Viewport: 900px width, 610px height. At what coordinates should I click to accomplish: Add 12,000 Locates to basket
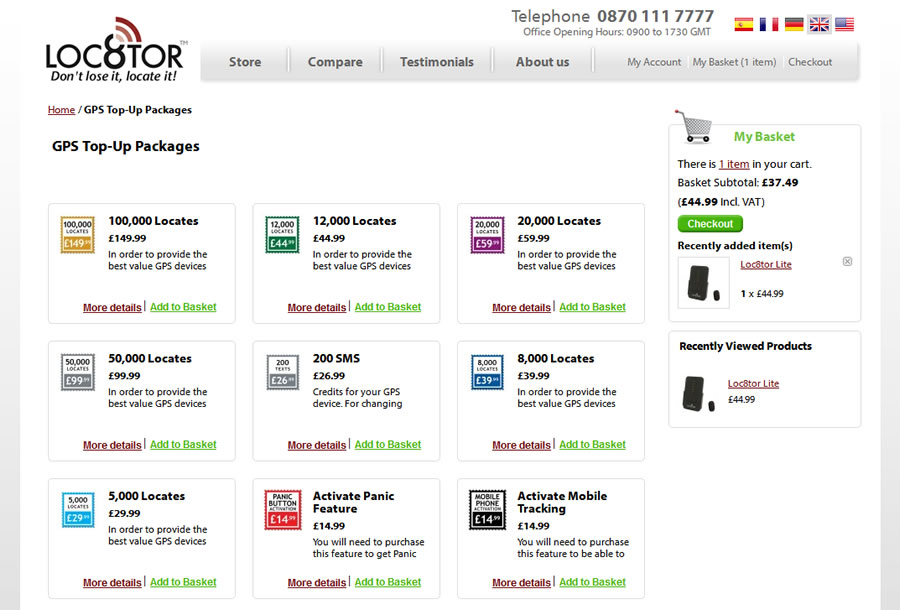(388, 307)
